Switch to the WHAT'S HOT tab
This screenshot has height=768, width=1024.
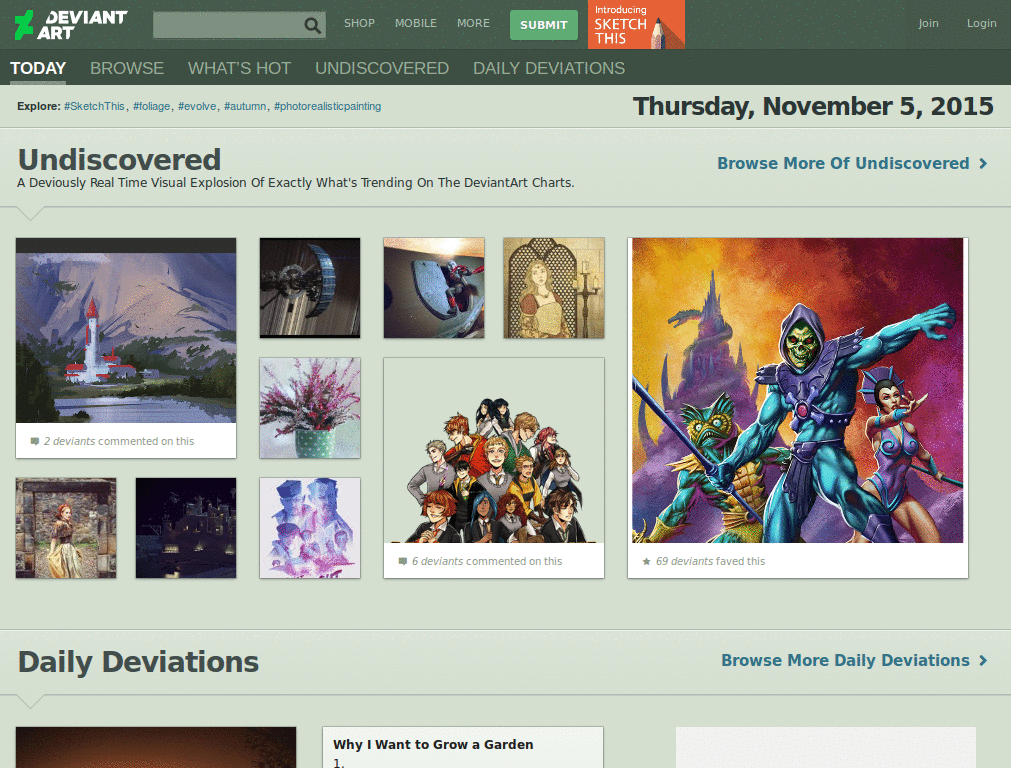[239, 68]
